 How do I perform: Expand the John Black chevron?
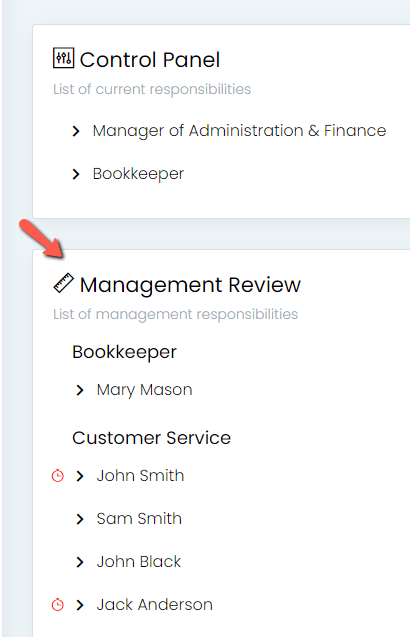click(80, 562)
